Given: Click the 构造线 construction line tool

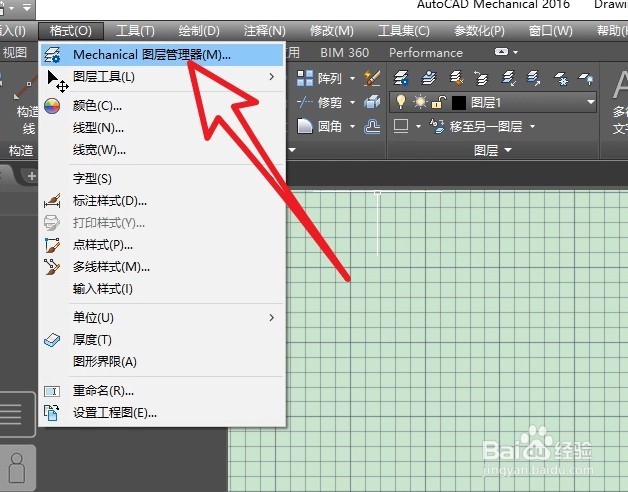Looking at the screenshot, I should click(25, 105).
